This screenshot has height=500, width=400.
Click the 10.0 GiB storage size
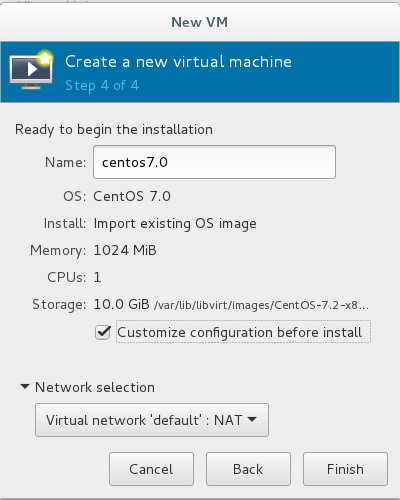(121, 304)
